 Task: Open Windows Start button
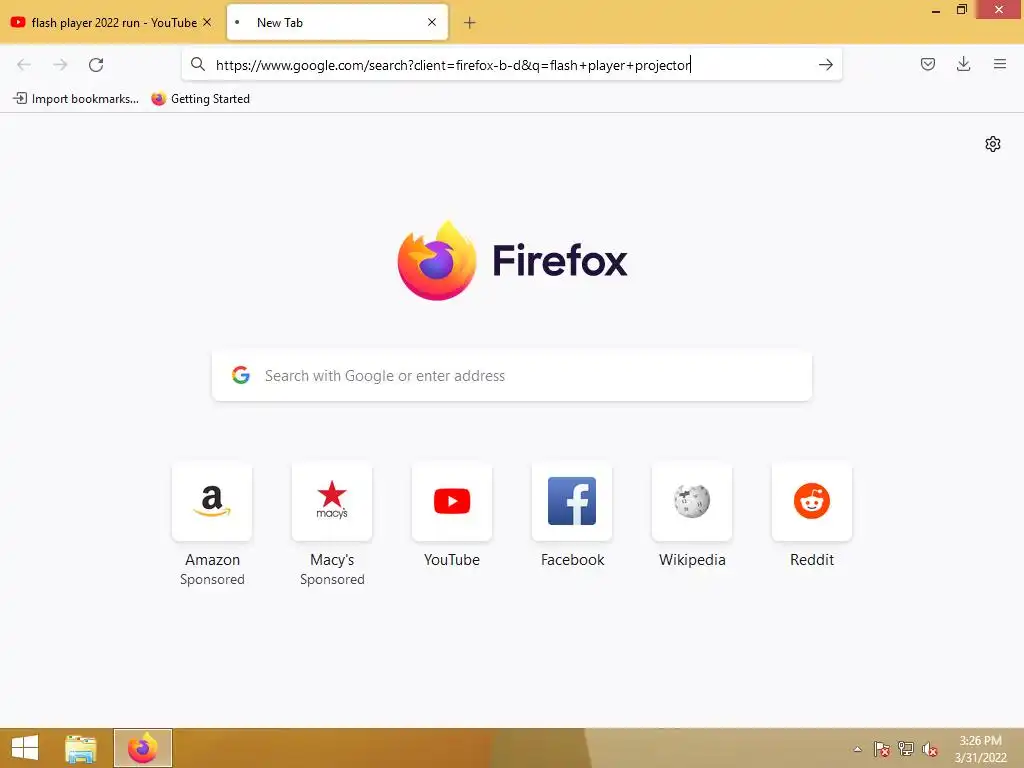click(x=25, y=748)
